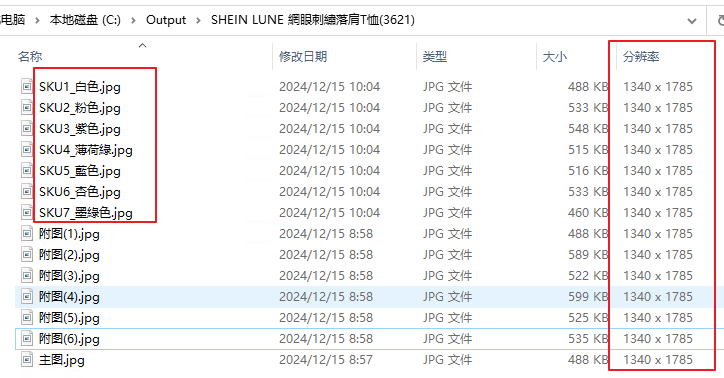The width and height of the screenshot is (724, 378).
Task: Click the JPG file icon of 附图(6).jpg
Action: click(27, 338)
